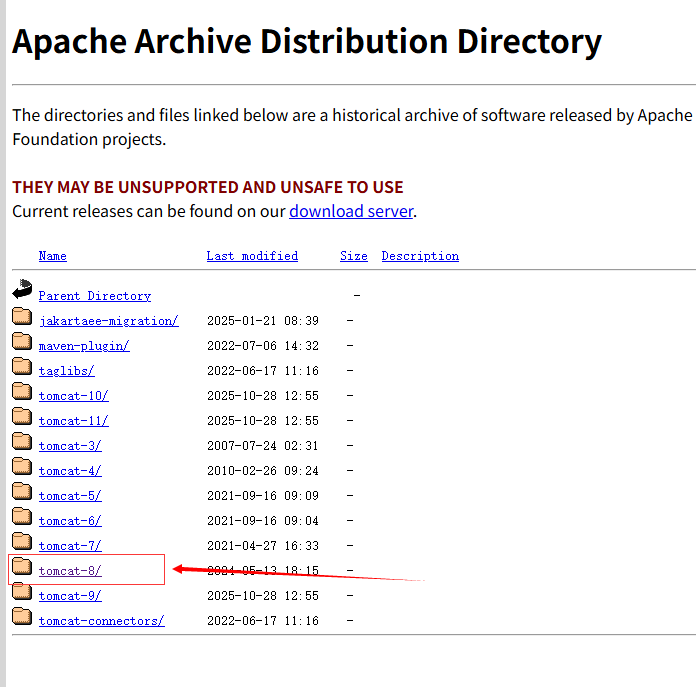Viewport: 696px width, 687px height.
Task: Open the tomcat-11/ directory link
Action: tap(74, 421)
